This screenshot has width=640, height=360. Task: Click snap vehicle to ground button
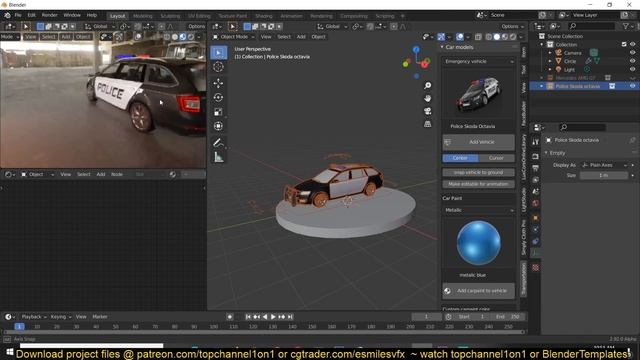[x=478, y=172]
